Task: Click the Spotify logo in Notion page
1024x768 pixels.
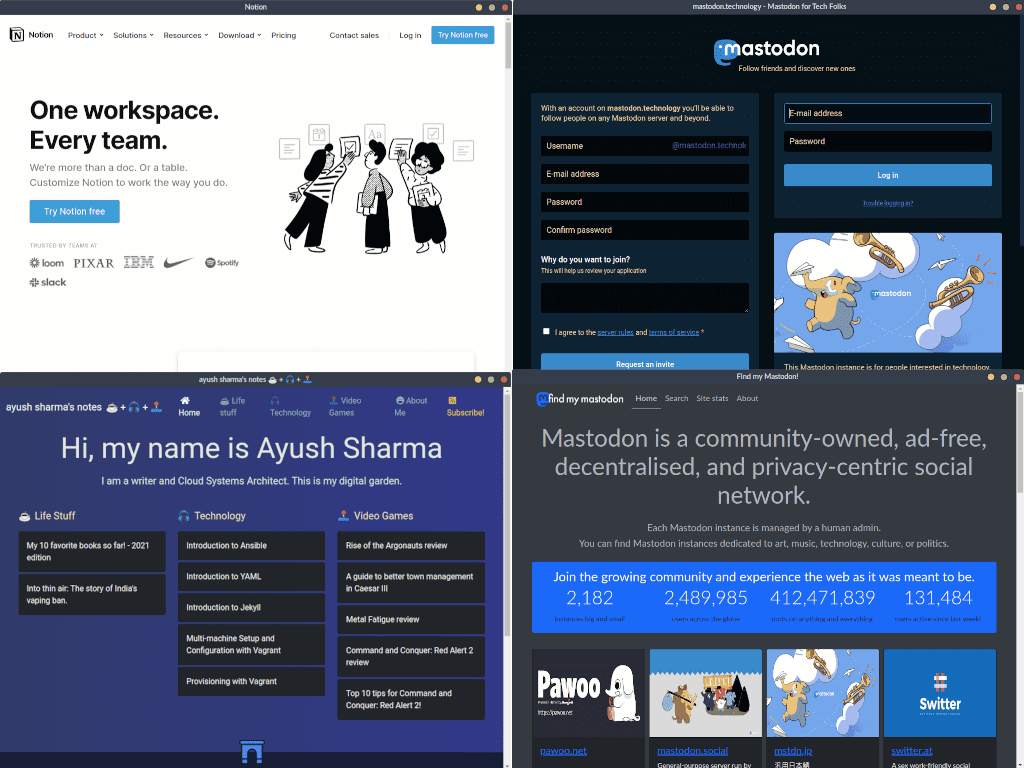Action: pyautogui.click(x=222, y=263)
